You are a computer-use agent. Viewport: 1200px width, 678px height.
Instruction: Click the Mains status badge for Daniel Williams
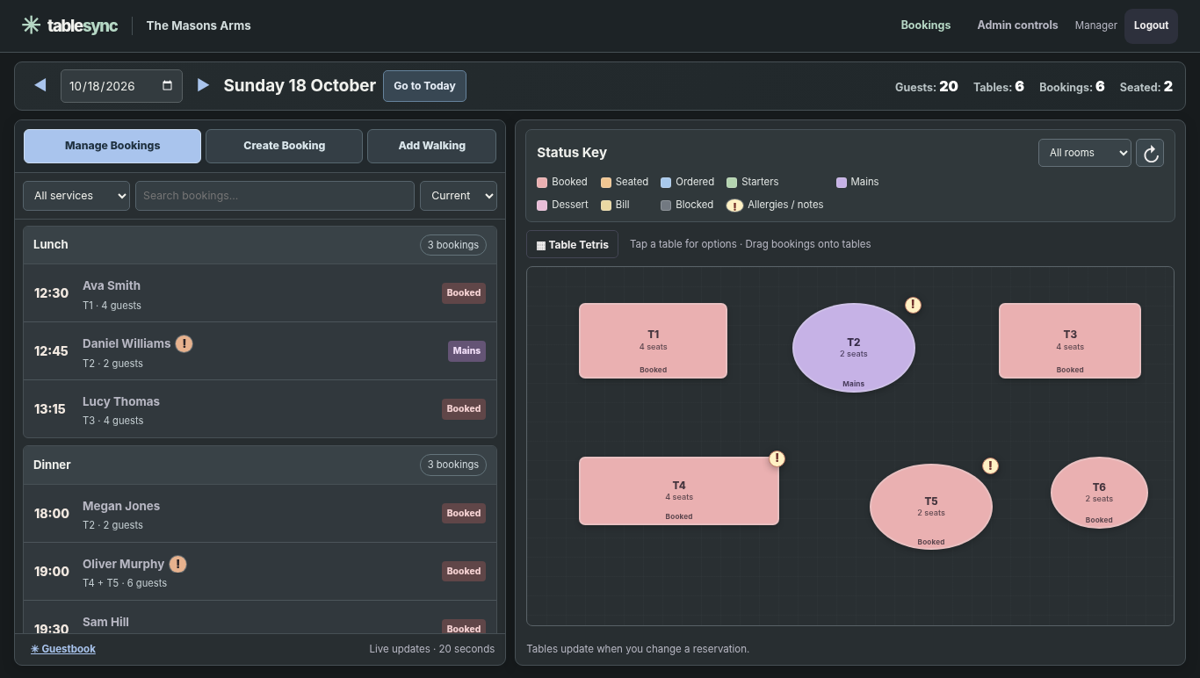(467, 351)
